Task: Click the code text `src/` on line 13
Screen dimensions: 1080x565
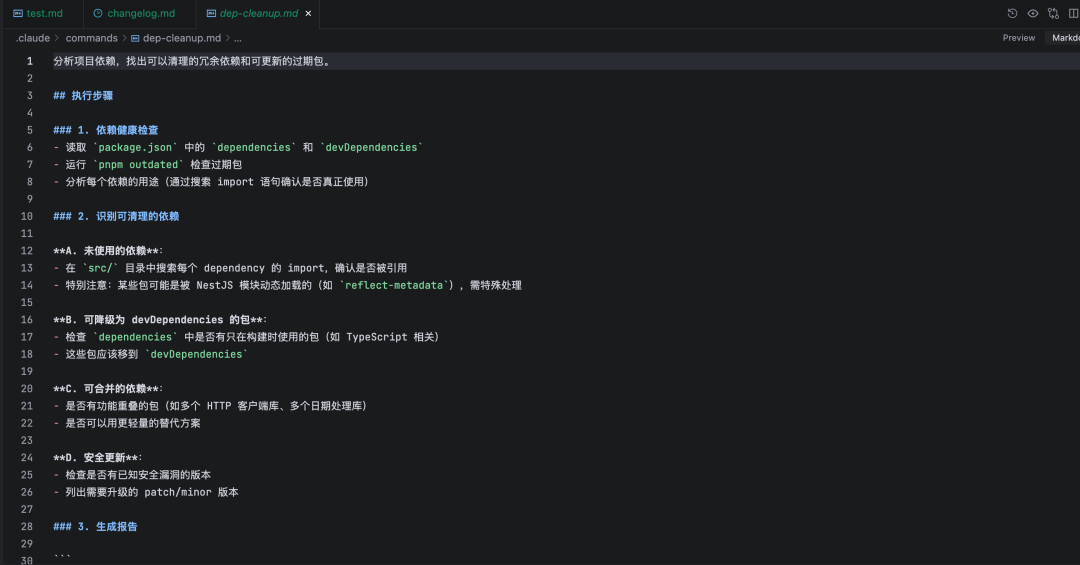Action: 101,268
